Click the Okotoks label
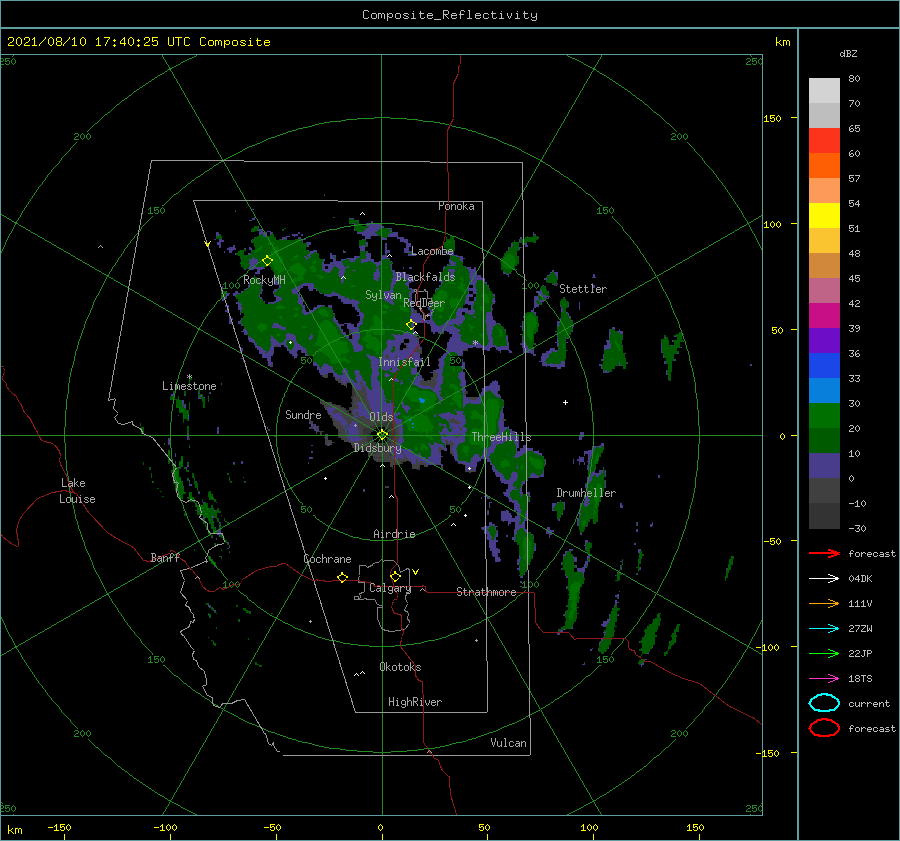 point(400,667)
